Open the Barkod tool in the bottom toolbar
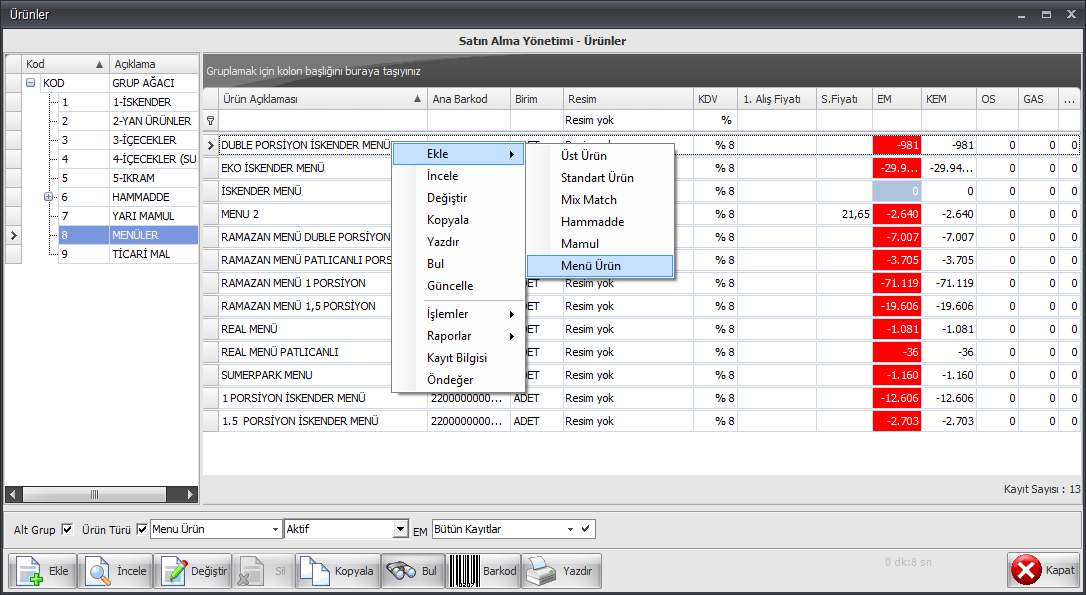Image resolution: width=1086 pixels, height=595 pixels. 482,571
